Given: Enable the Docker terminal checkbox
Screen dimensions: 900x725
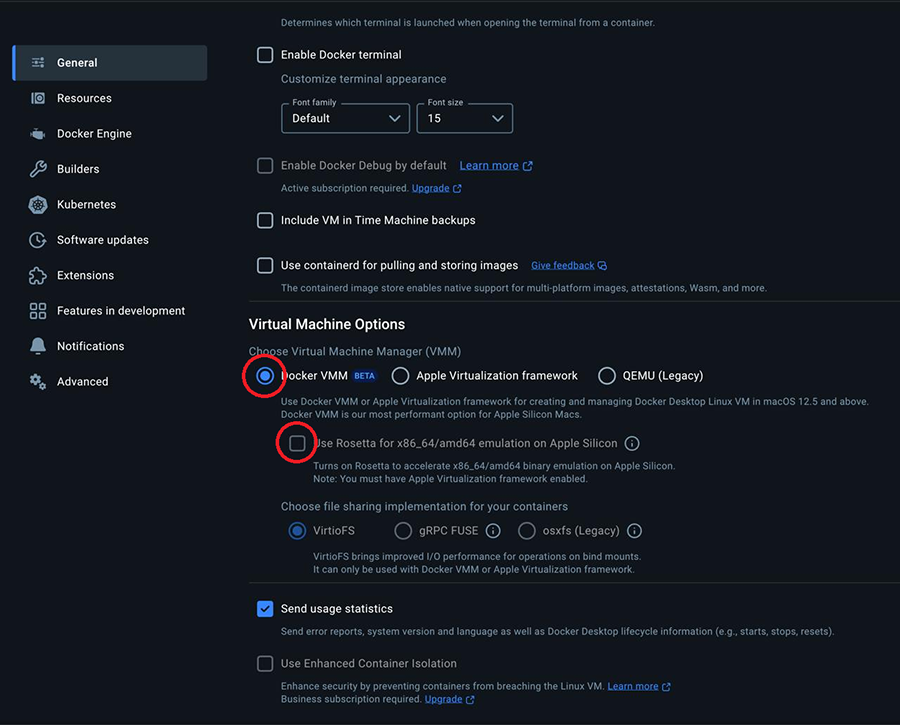Looking at the screenshot, I should pyautogui.click(x=265, y=55).
